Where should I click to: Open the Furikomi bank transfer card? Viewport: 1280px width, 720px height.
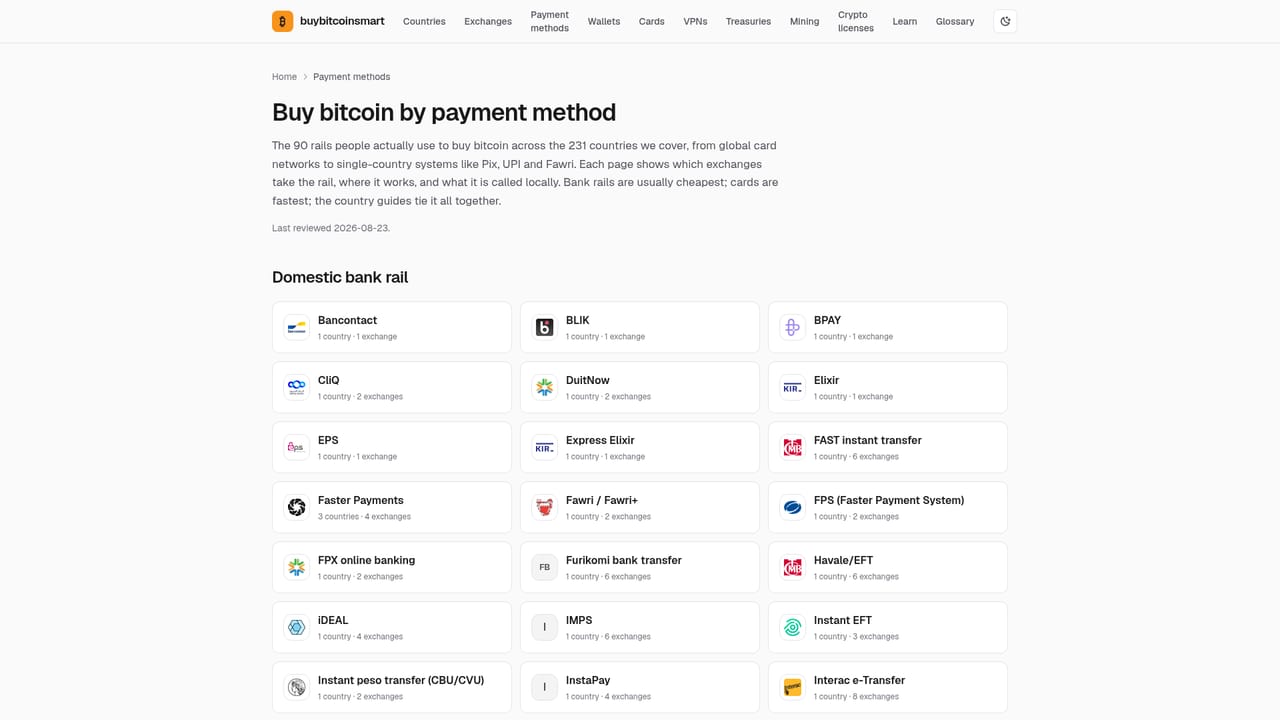tap(640, 567)
